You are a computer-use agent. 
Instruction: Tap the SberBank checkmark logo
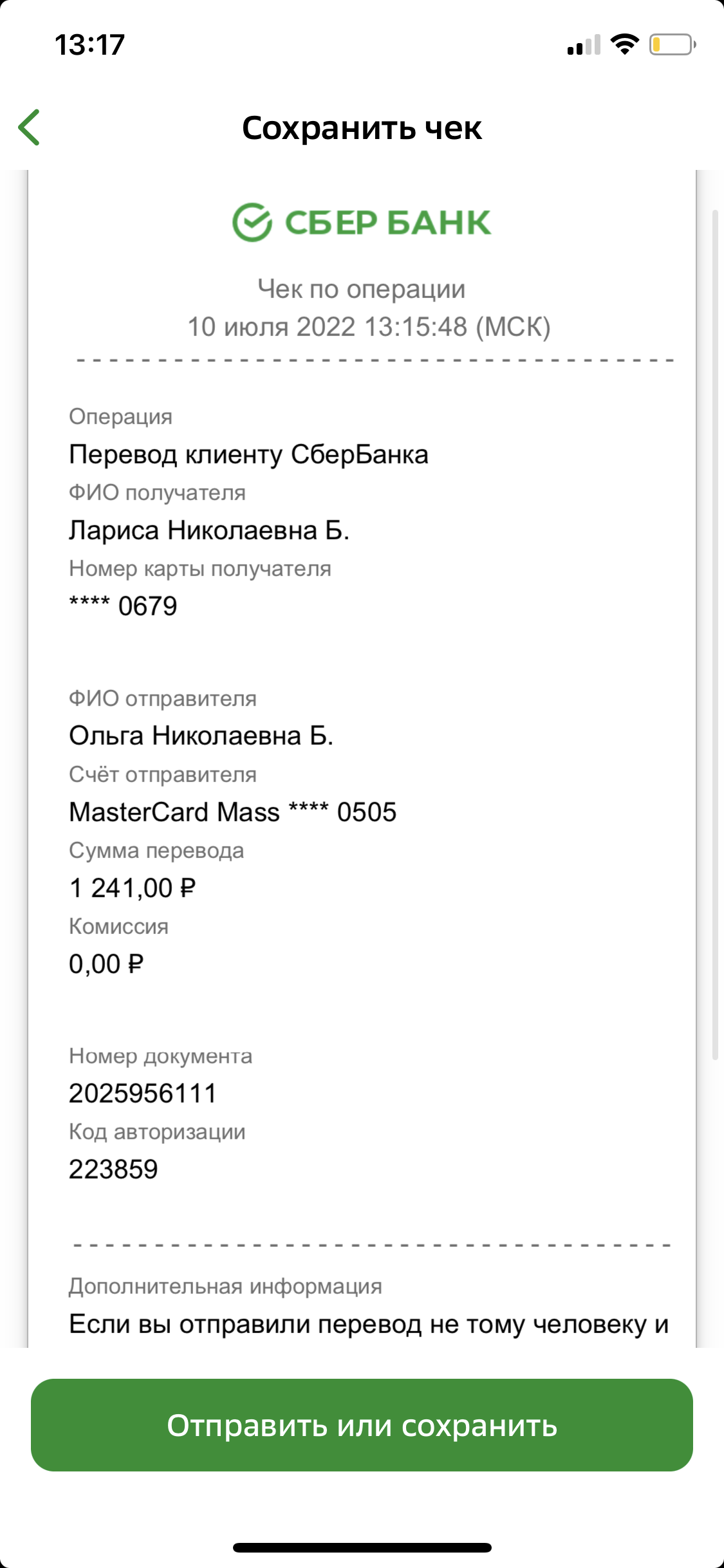(252, 223)
